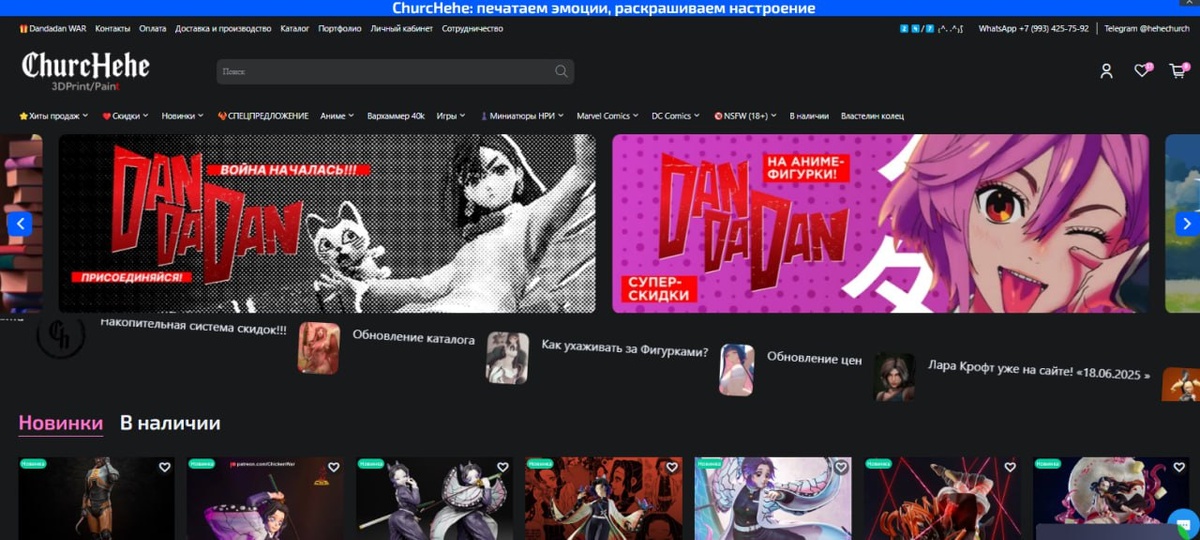Open СПЕЦПРЕДЛОЖЕНИЕ in the navigation bar

[263, 116]
